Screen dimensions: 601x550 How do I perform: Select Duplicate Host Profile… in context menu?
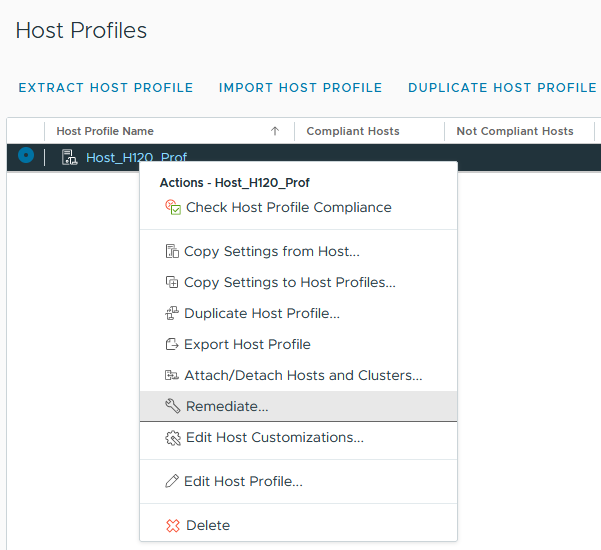[x=299, y=314]
